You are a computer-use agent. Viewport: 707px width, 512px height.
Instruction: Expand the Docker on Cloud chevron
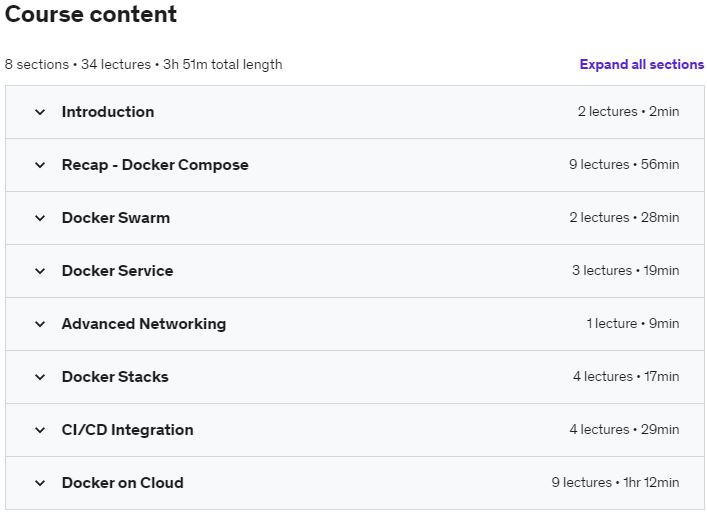click(x=40, y=483)
